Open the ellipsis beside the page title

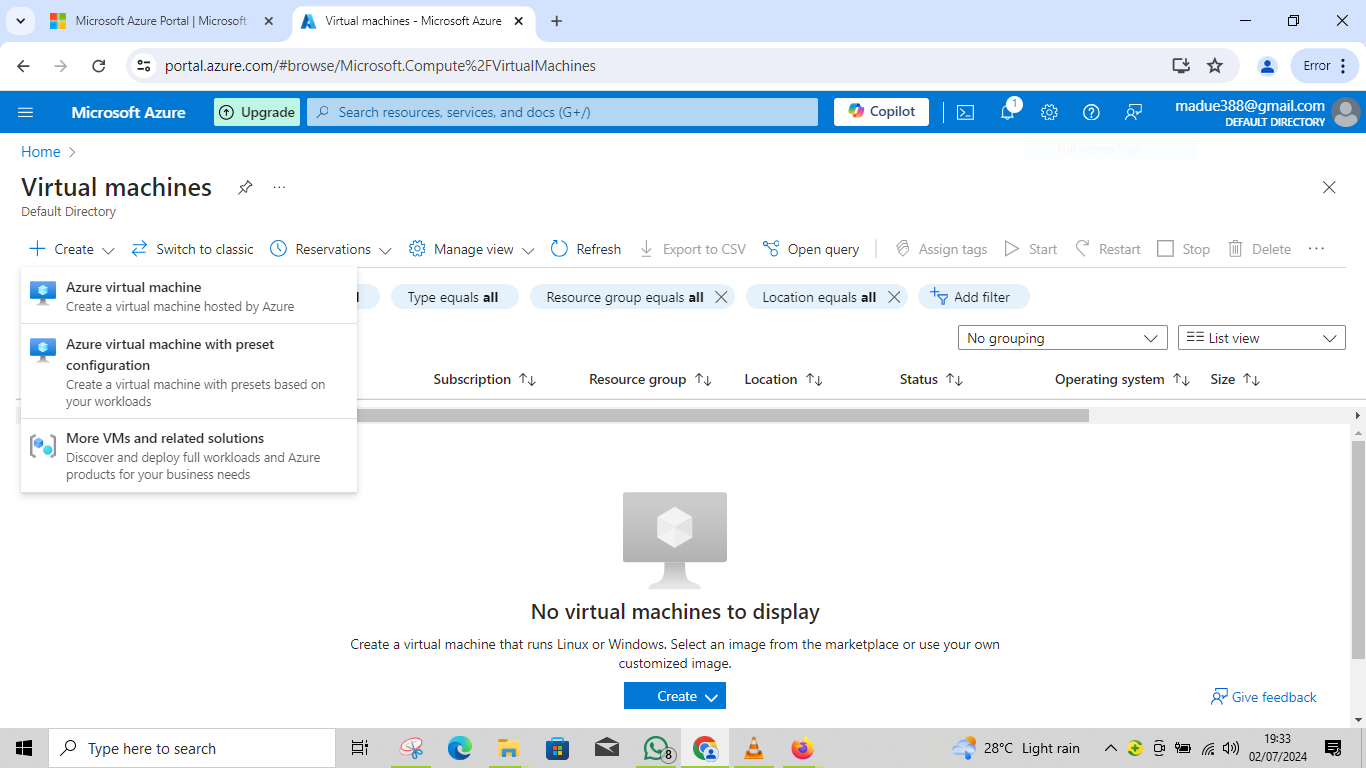(279, 187)
